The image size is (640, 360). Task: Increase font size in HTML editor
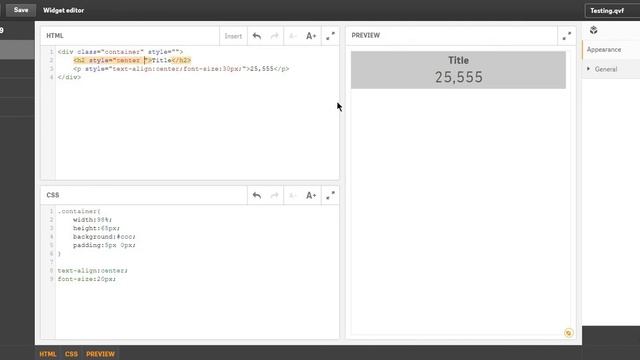pos(311,36)
